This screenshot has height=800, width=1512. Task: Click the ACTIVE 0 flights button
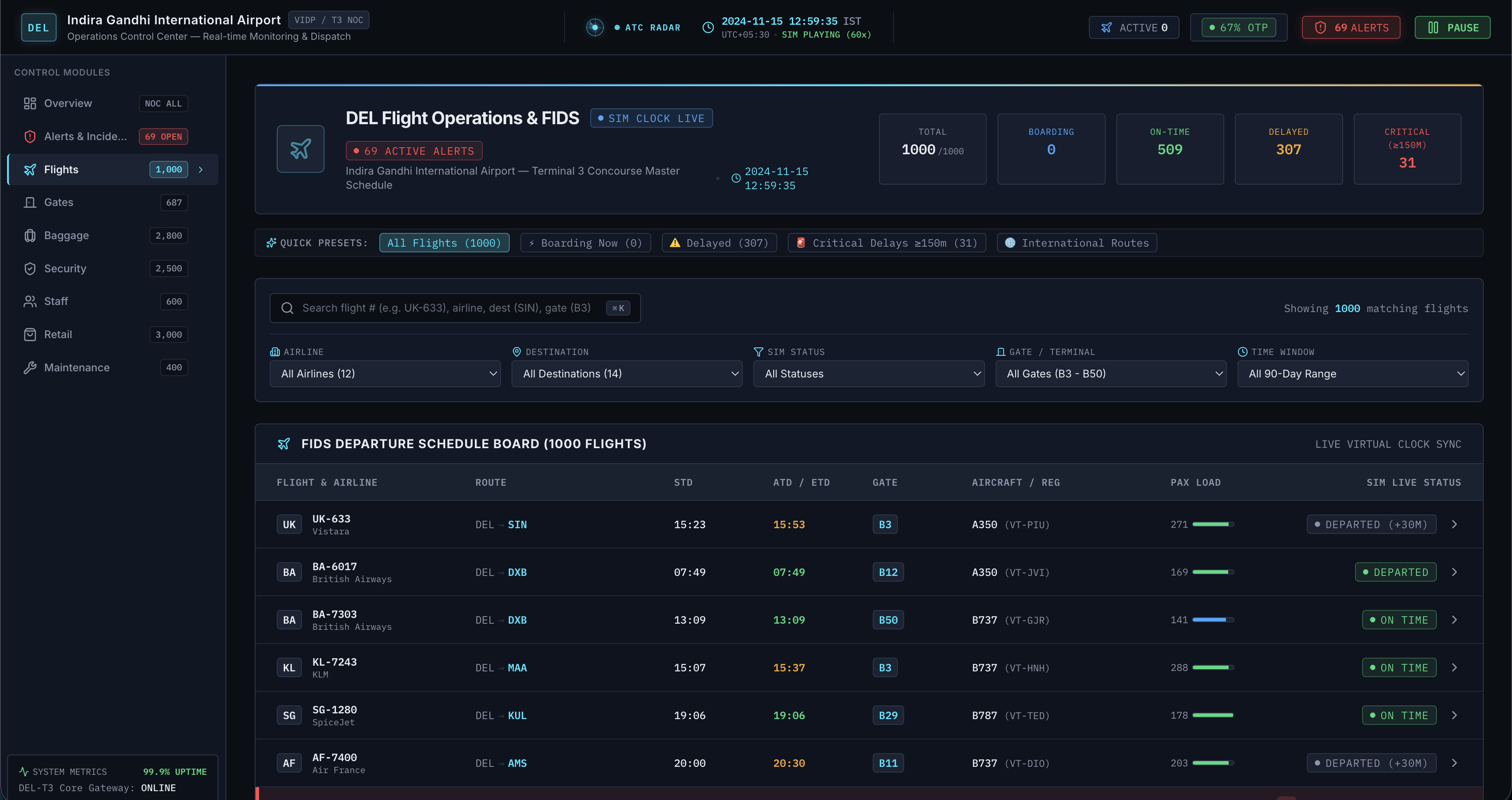click(x=1134, y=27)
